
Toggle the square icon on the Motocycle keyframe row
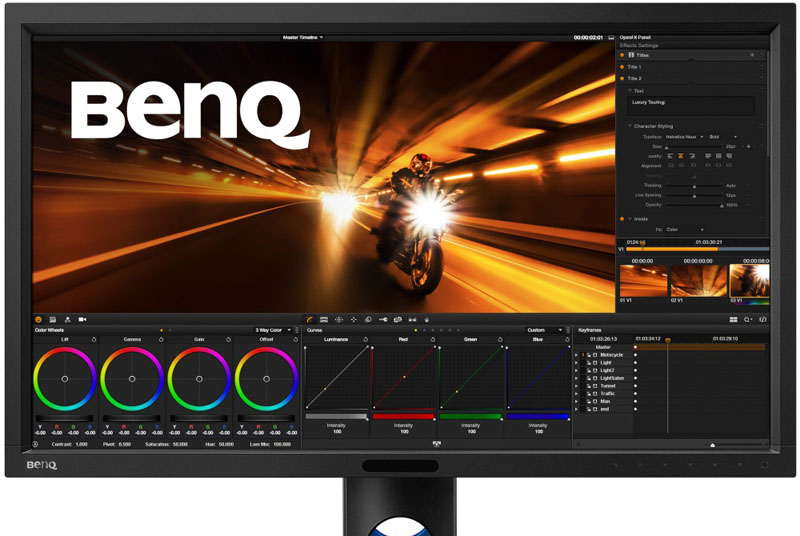tap(595, 355)
